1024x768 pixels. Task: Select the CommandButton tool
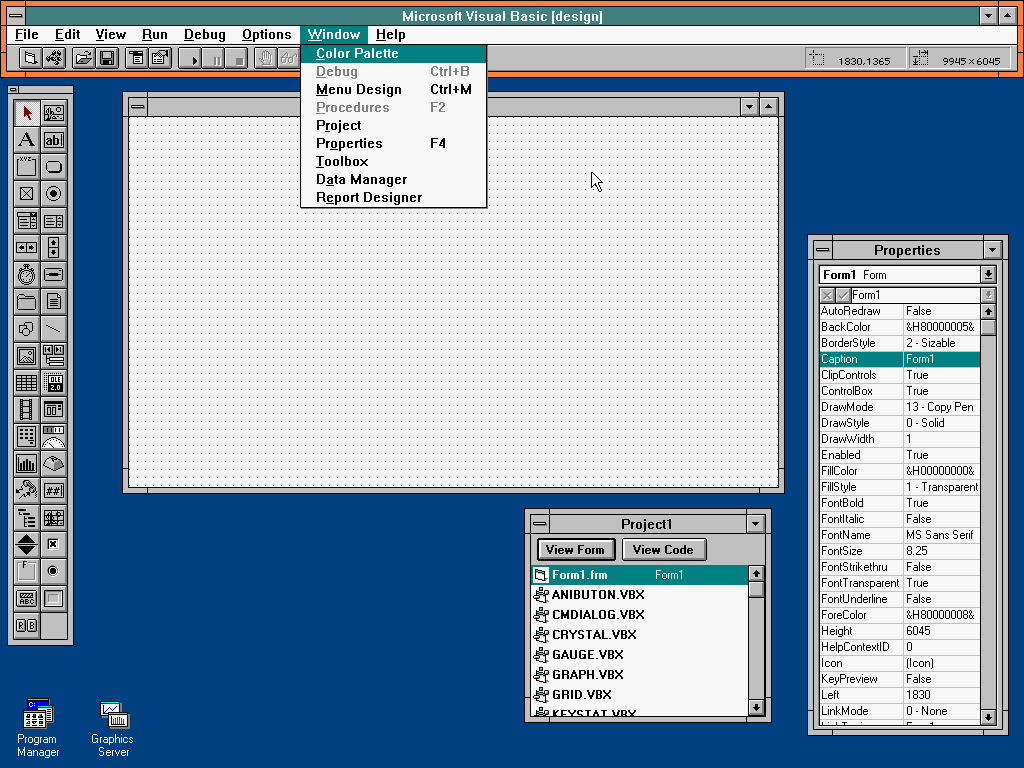click(x=54, y=167)
